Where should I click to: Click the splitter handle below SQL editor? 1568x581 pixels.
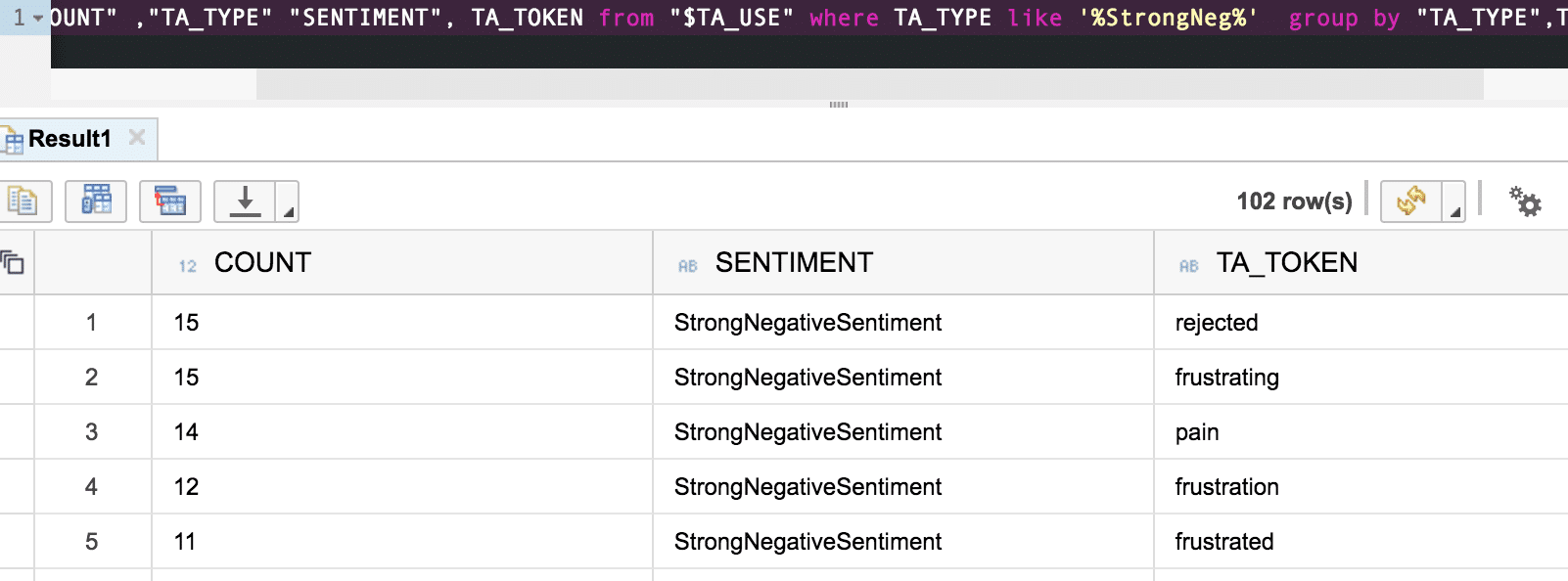click(839, 104)
